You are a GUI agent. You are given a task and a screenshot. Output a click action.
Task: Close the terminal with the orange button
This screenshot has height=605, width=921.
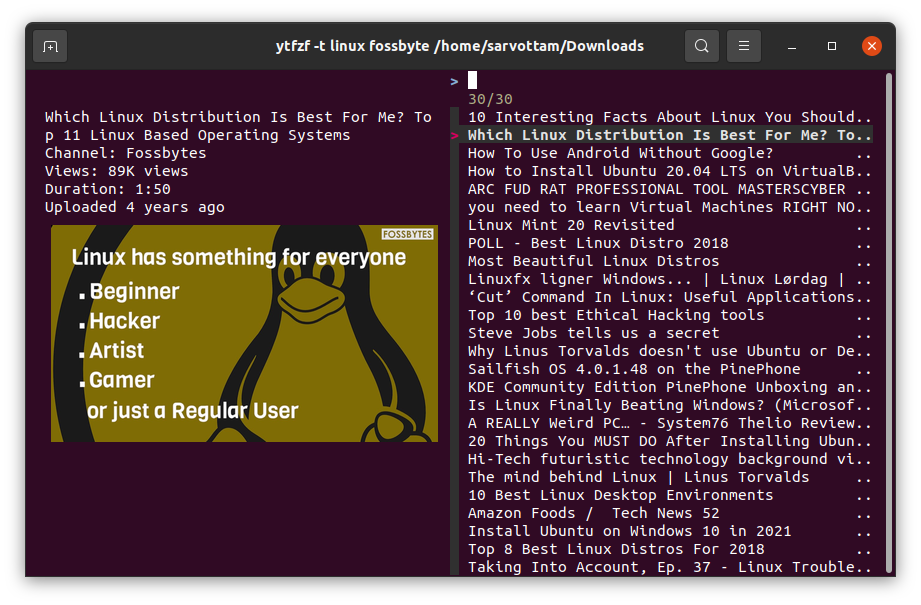pos(872,46)
